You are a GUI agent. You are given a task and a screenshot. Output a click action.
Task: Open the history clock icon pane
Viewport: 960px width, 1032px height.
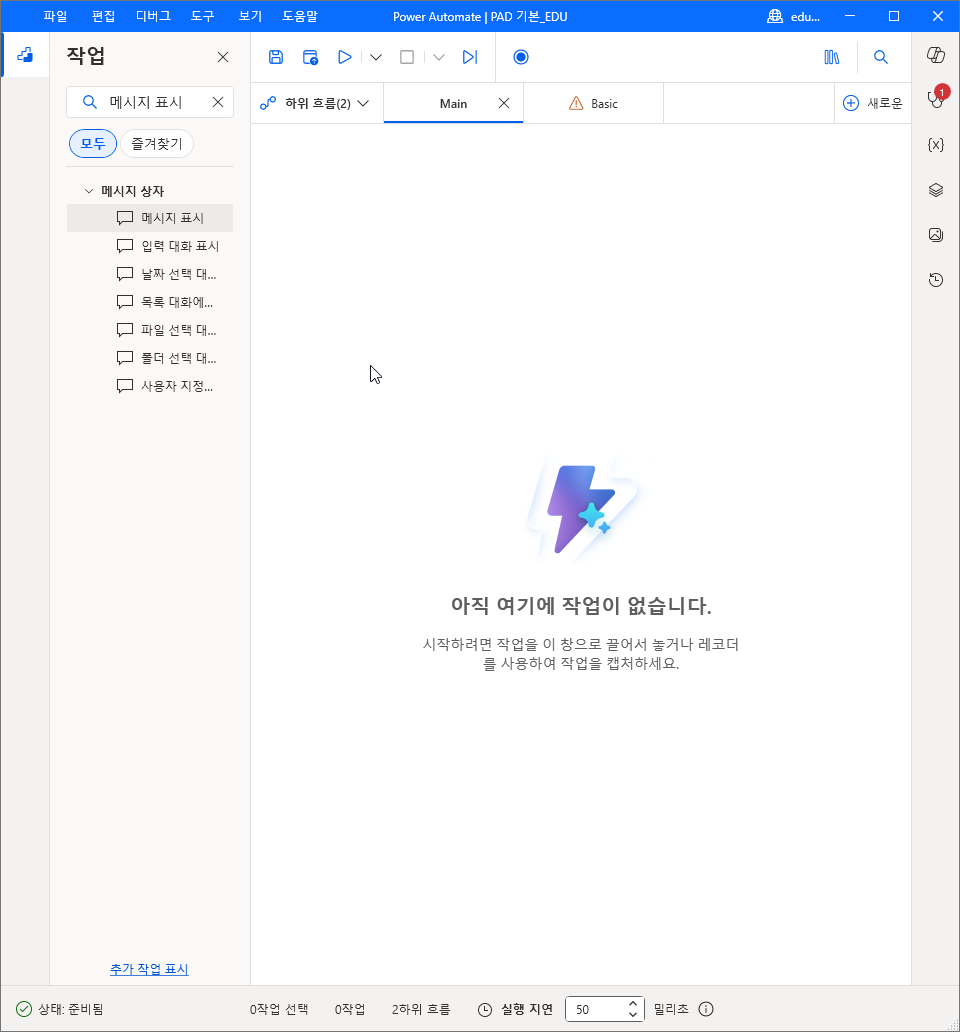click(936, 280)
